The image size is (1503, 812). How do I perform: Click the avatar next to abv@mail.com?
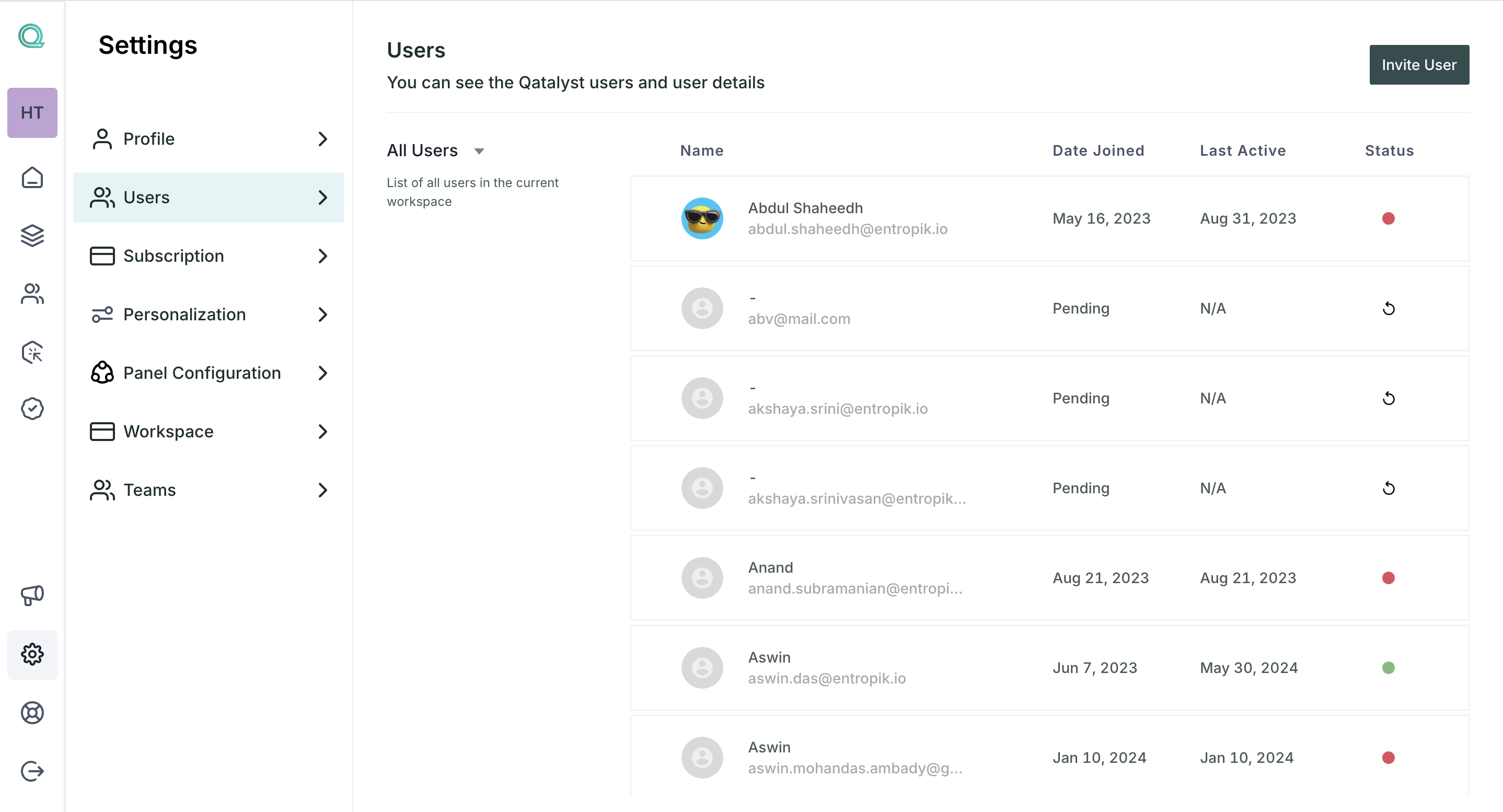tap(702, 308)
